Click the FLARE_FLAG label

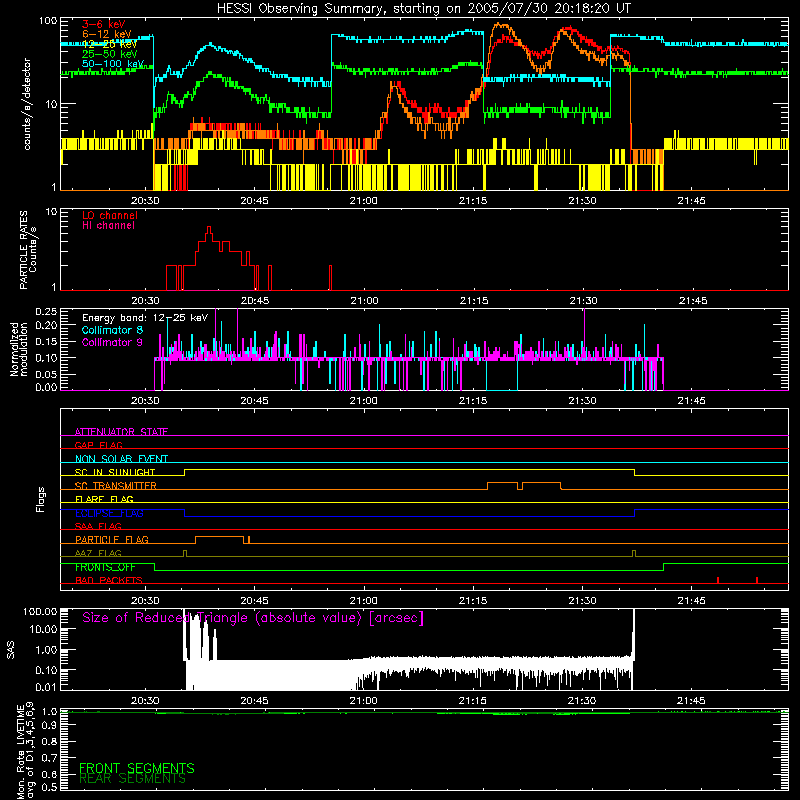[x=104, y=499]
